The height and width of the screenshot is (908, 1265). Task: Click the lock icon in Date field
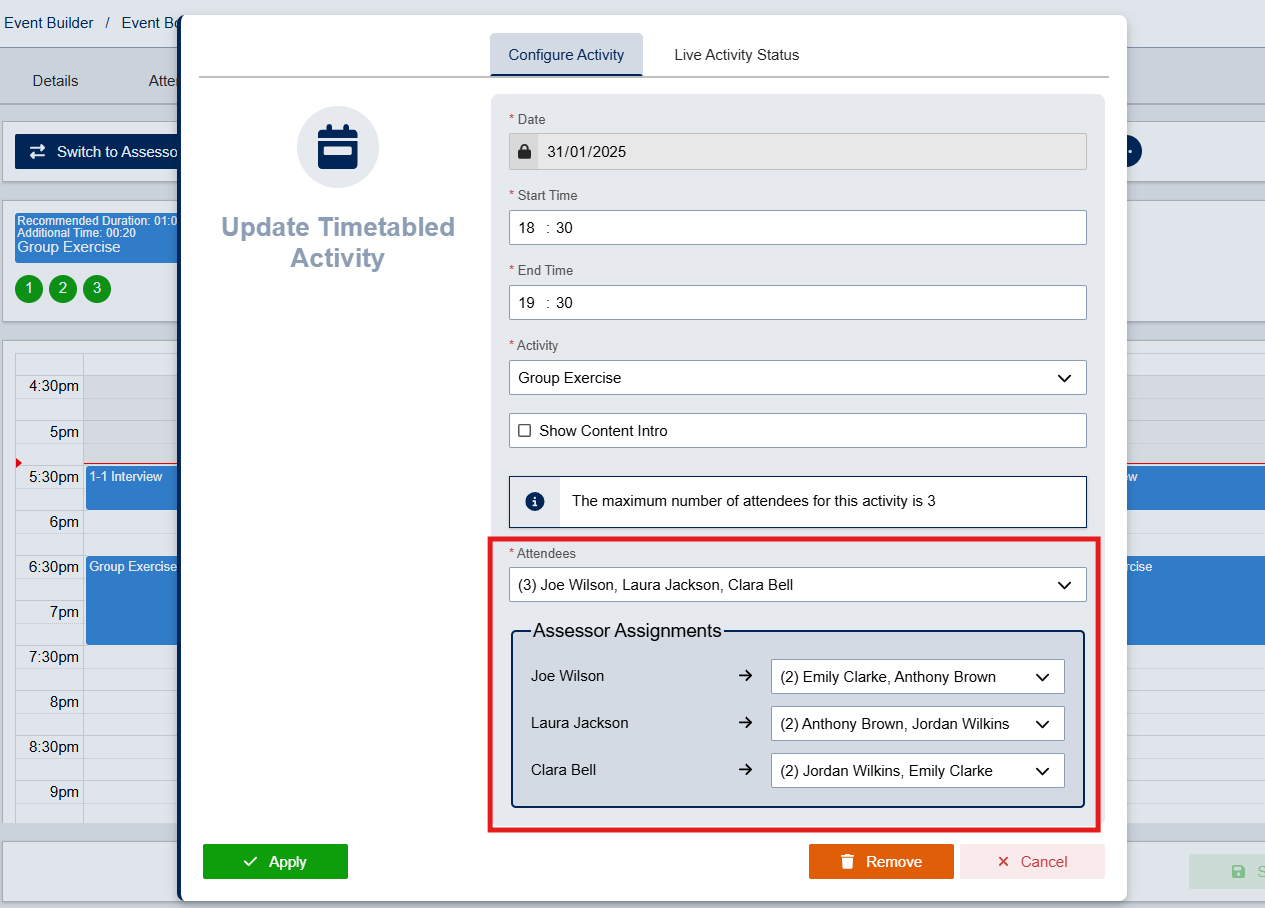pyautogui.click(x=525, y=152)
